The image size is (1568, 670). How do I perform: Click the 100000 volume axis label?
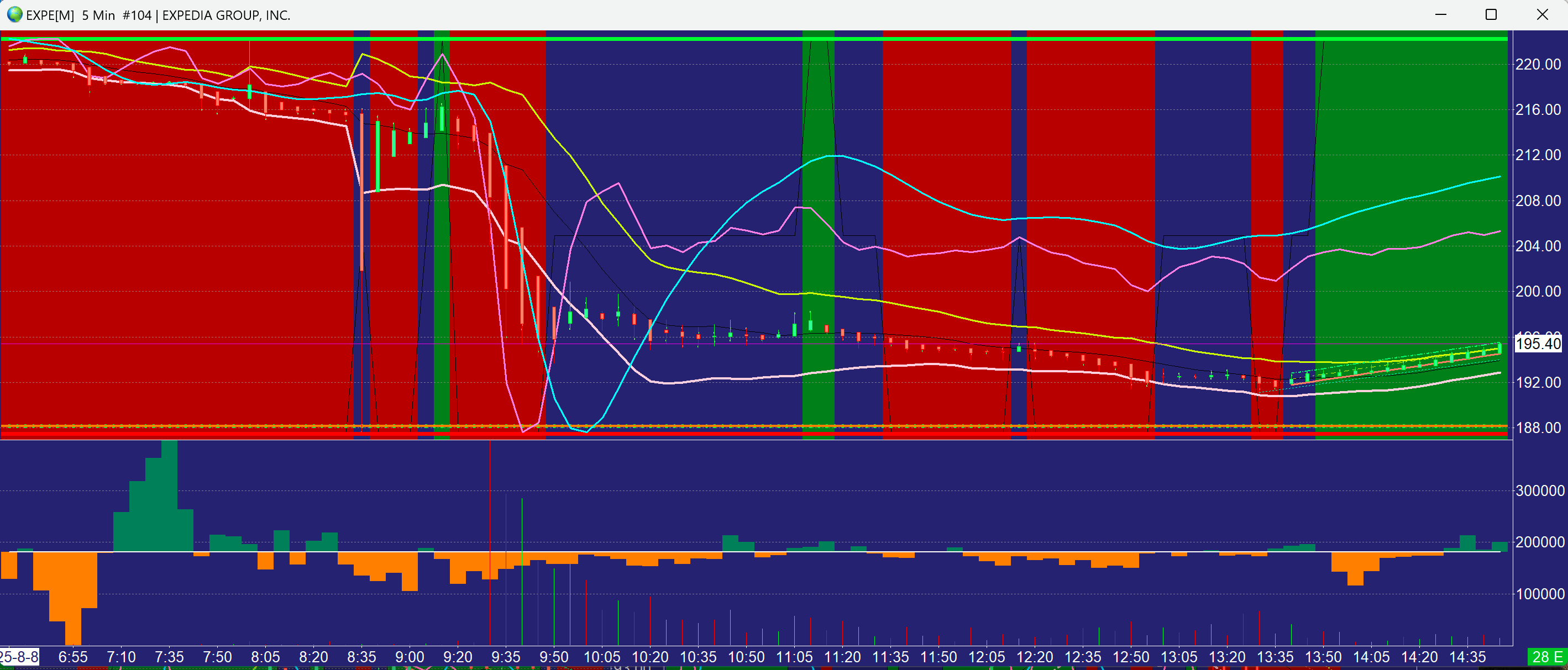(1539, 594)
